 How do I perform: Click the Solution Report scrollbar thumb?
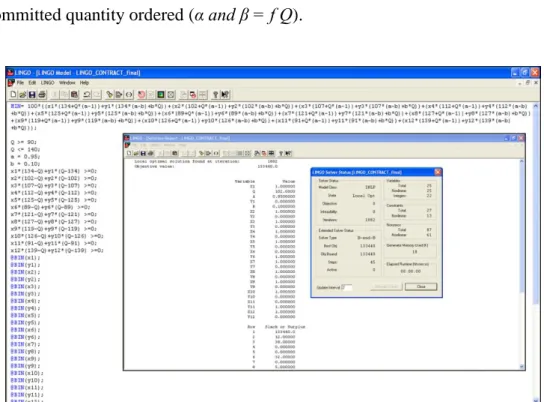pyautogui.click(x=522, y=229)
